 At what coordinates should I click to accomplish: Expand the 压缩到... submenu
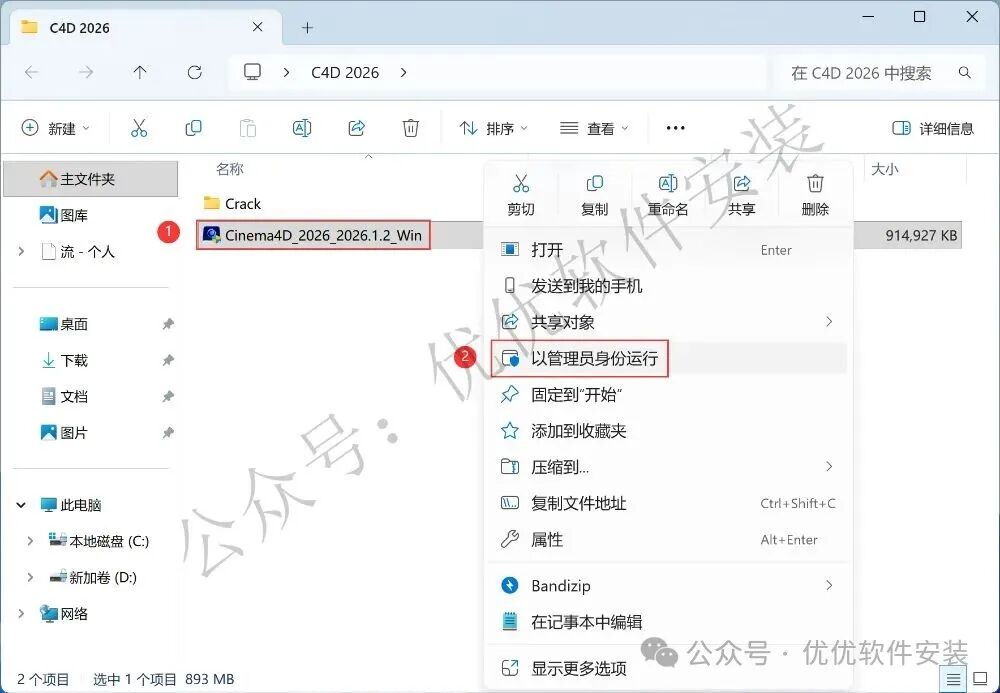pos(829,467)
